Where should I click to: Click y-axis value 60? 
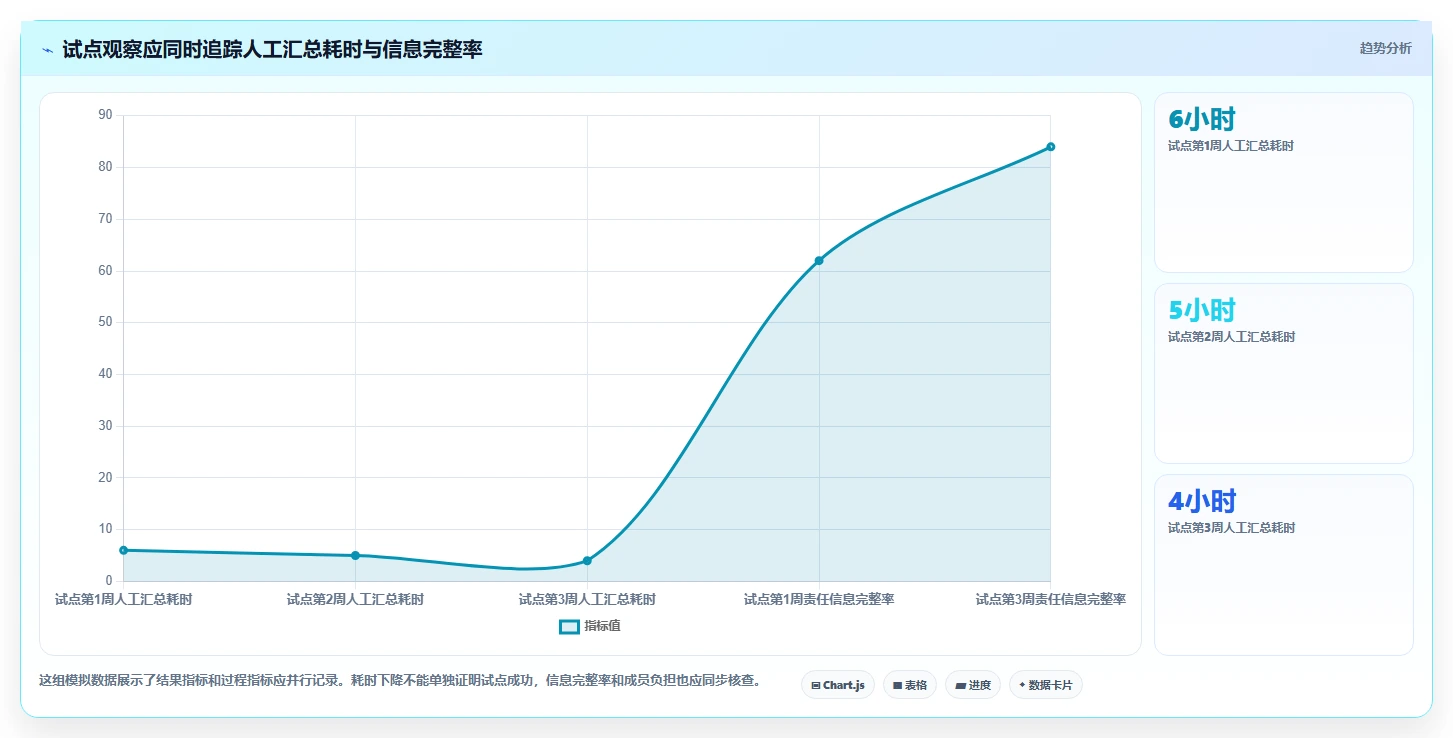105,270
